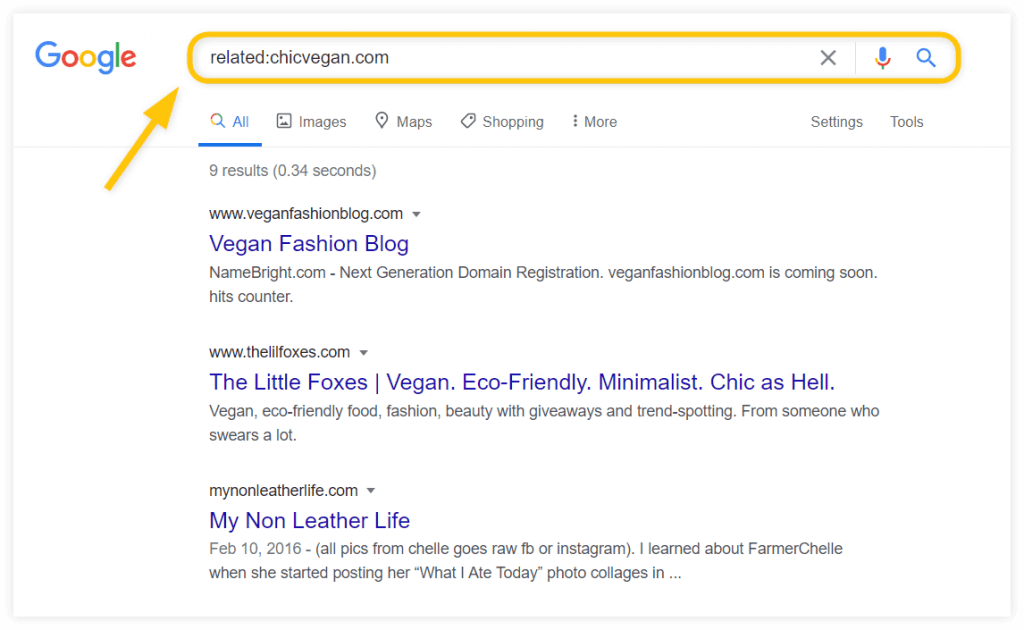Click the Images picture icon
Viewport: 1024px width, 630px height.
(283, 121)
